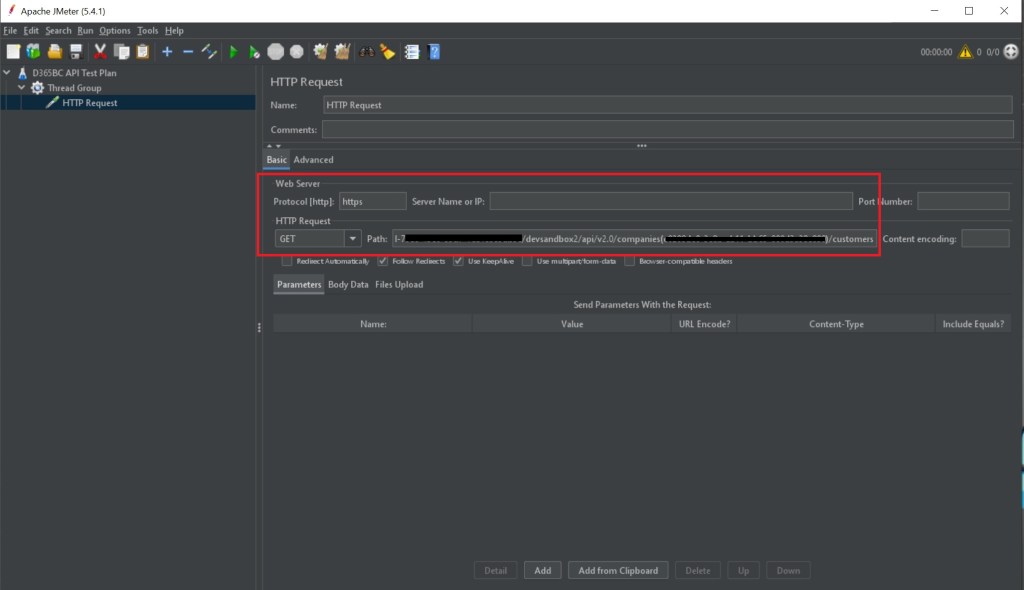Screen dimensions: 1024x590
Task: Click the Save test plan floppy icon
Action: tap(75, 52)
